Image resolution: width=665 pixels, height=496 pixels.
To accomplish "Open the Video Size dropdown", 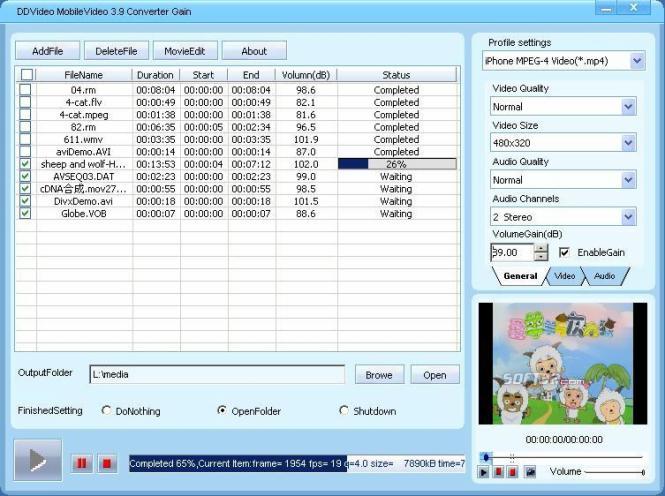I will (x=628, y=143).
